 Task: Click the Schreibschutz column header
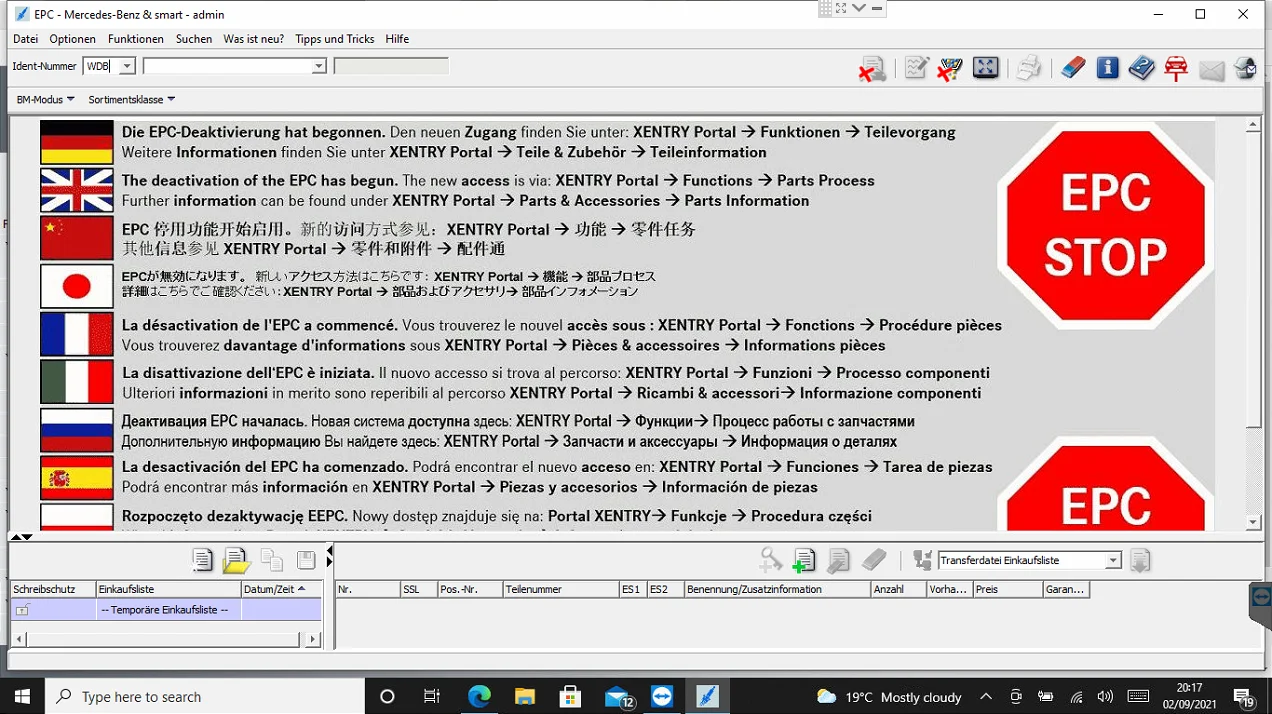pos(53,589)
